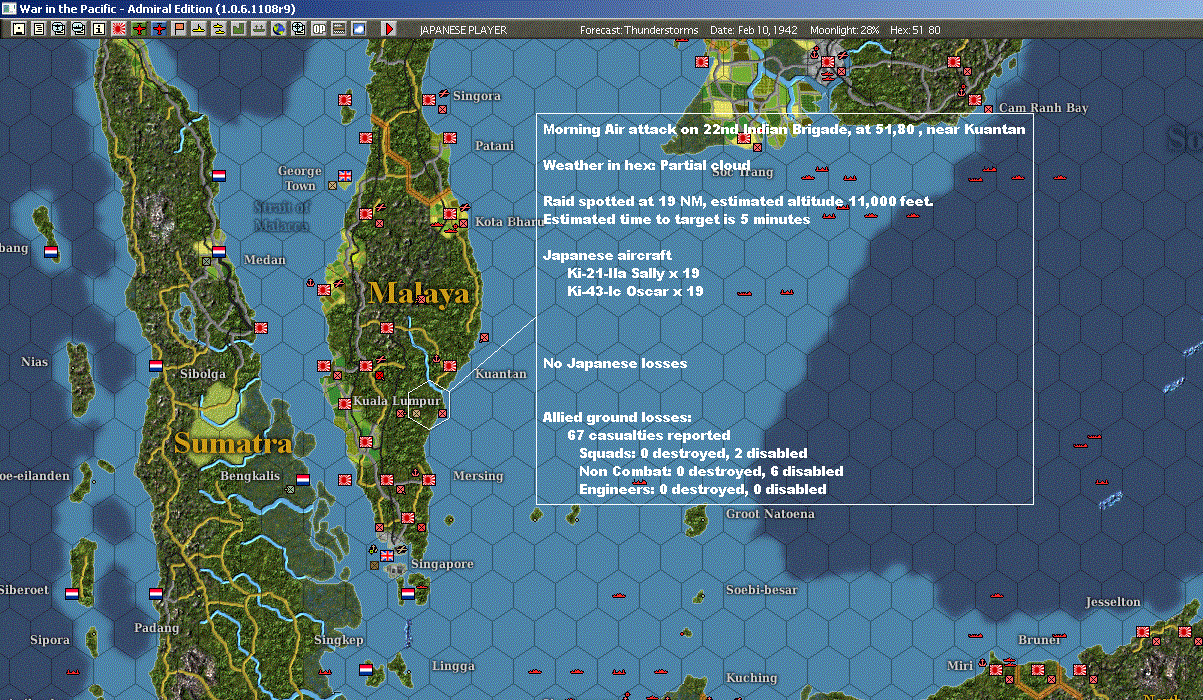Click the 'Ki-21-IIa Sally x 19' line
This screenshot has height=700, width=1203.
coord(633,273)
